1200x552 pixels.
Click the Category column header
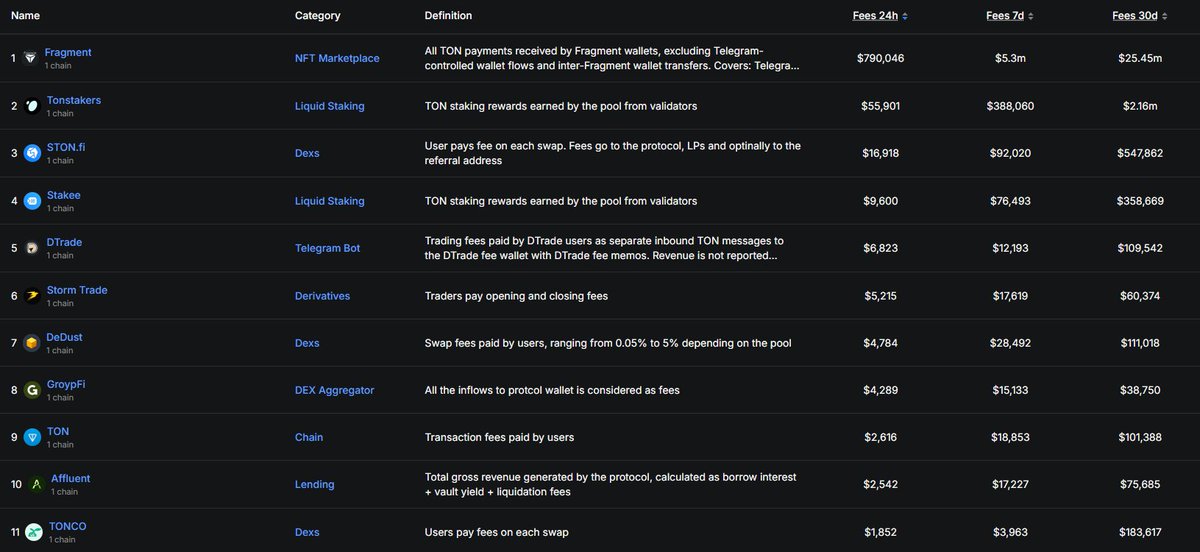(318, 16)
